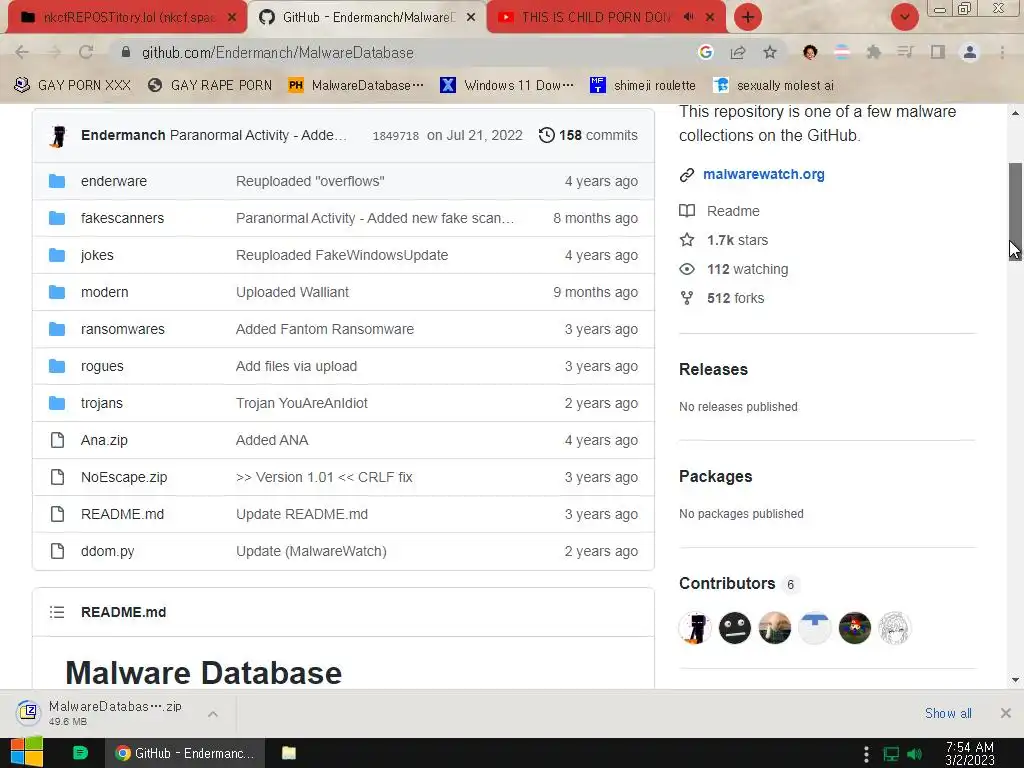1024x768 pixels.
Task: Reload the current GitHub page
Action: [86, 52]
